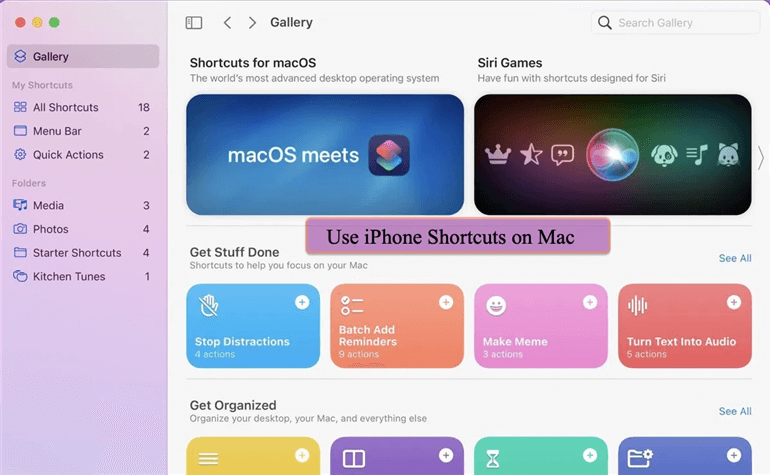Screen dimensions: 770x475
Task: Open the Menu Bar shortcuts list
Action: click(x=82, y=131)
